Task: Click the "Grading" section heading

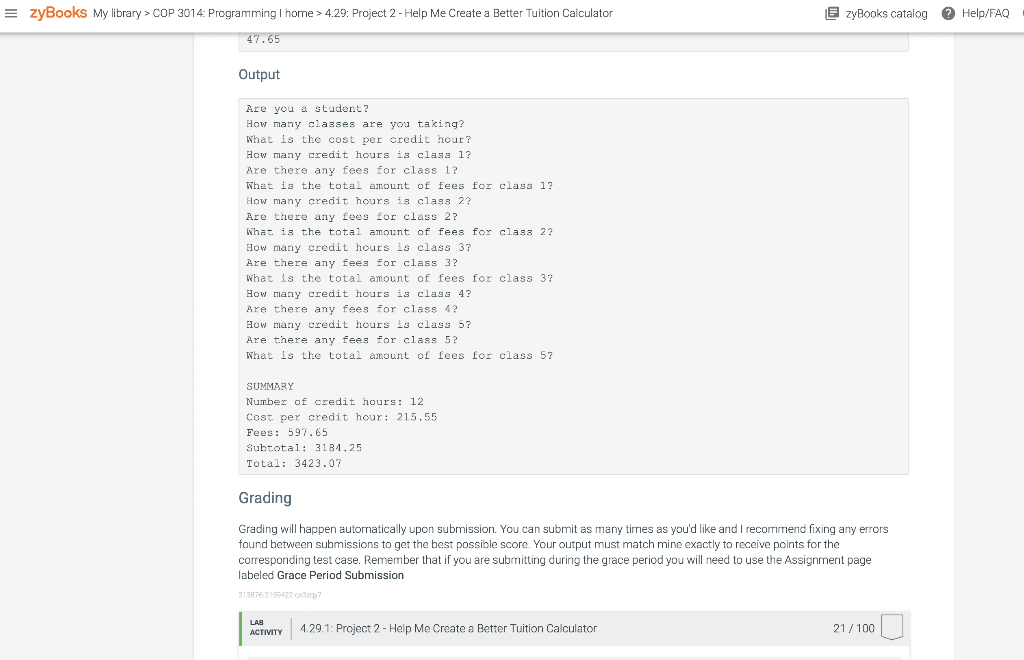Action: pos(264,497)
